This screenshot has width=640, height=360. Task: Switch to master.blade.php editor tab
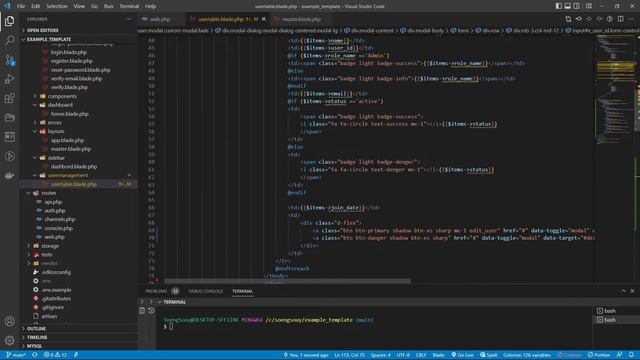tap(301, 19)
